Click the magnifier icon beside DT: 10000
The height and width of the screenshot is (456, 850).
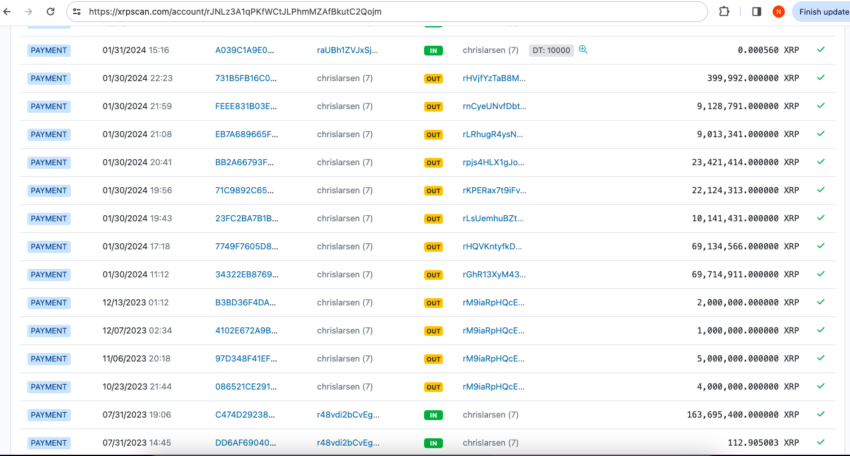tap(583, 50)
